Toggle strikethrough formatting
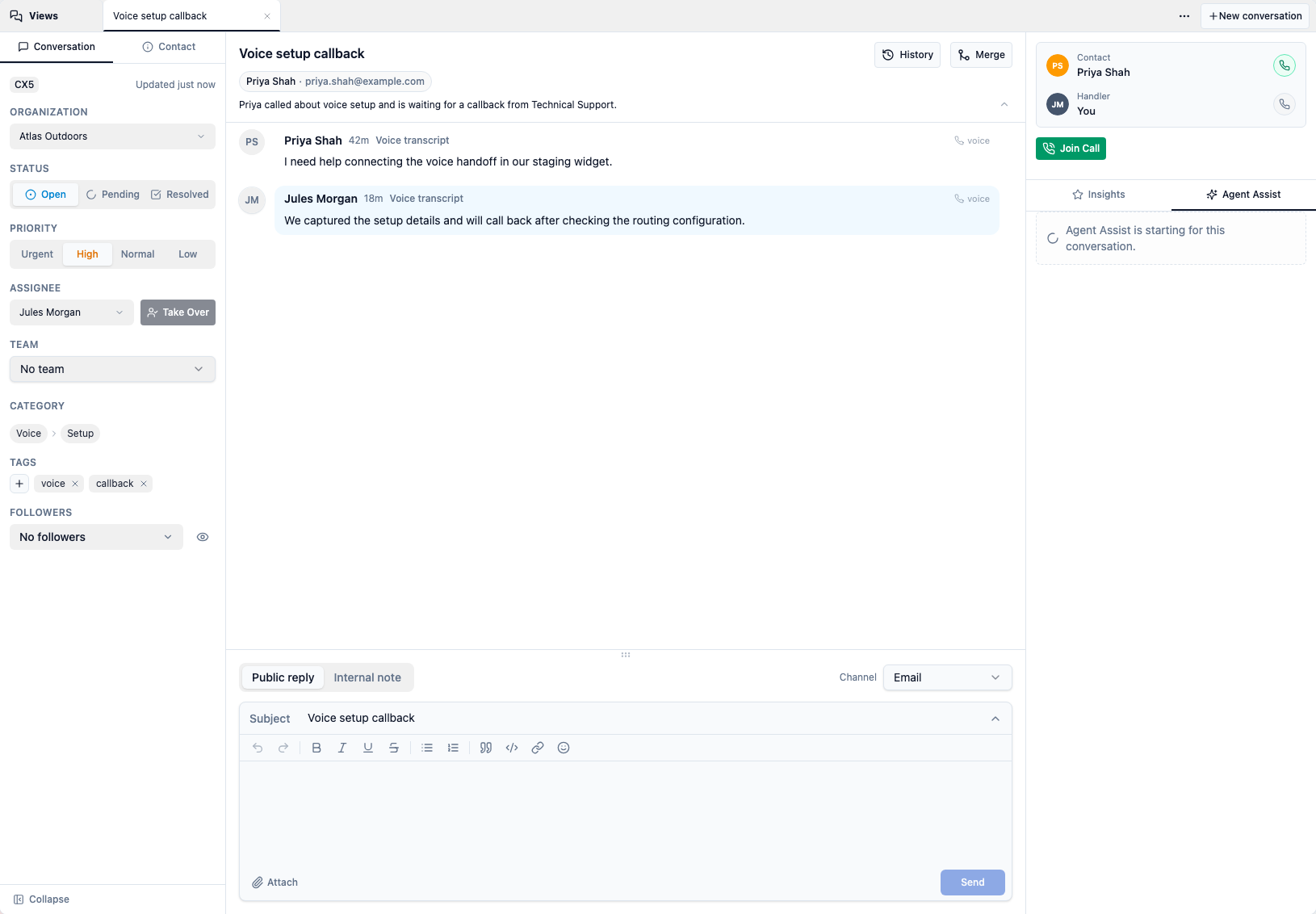The width and height of the screenshot is (1316, 914). [394, 748]
